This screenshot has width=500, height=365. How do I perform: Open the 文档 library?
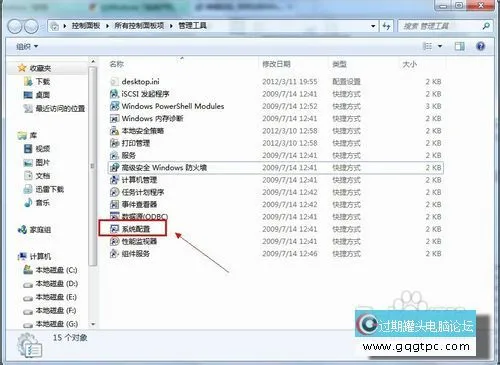click(43, 176)
